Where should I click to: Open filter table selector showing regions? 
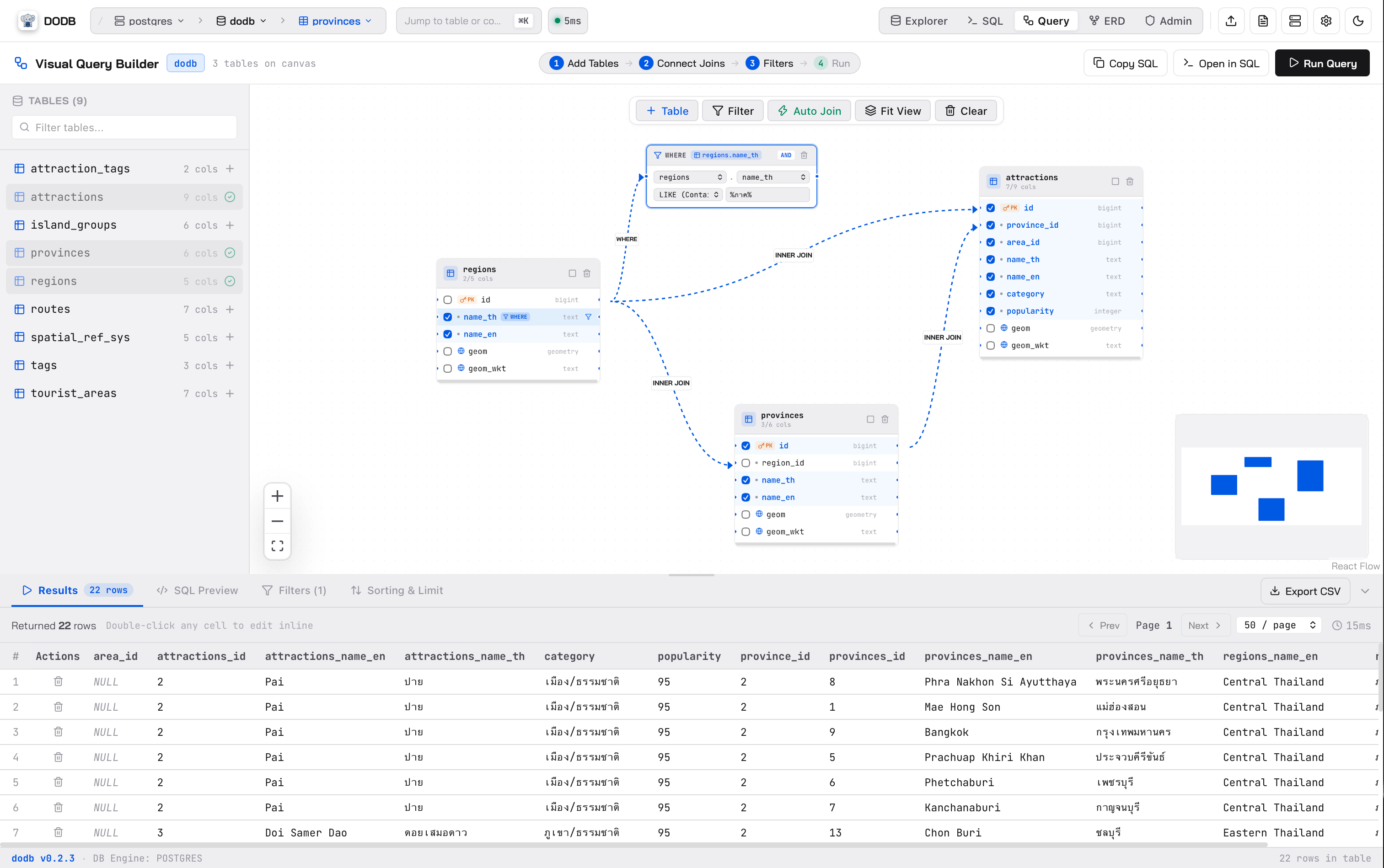[690, 177]
